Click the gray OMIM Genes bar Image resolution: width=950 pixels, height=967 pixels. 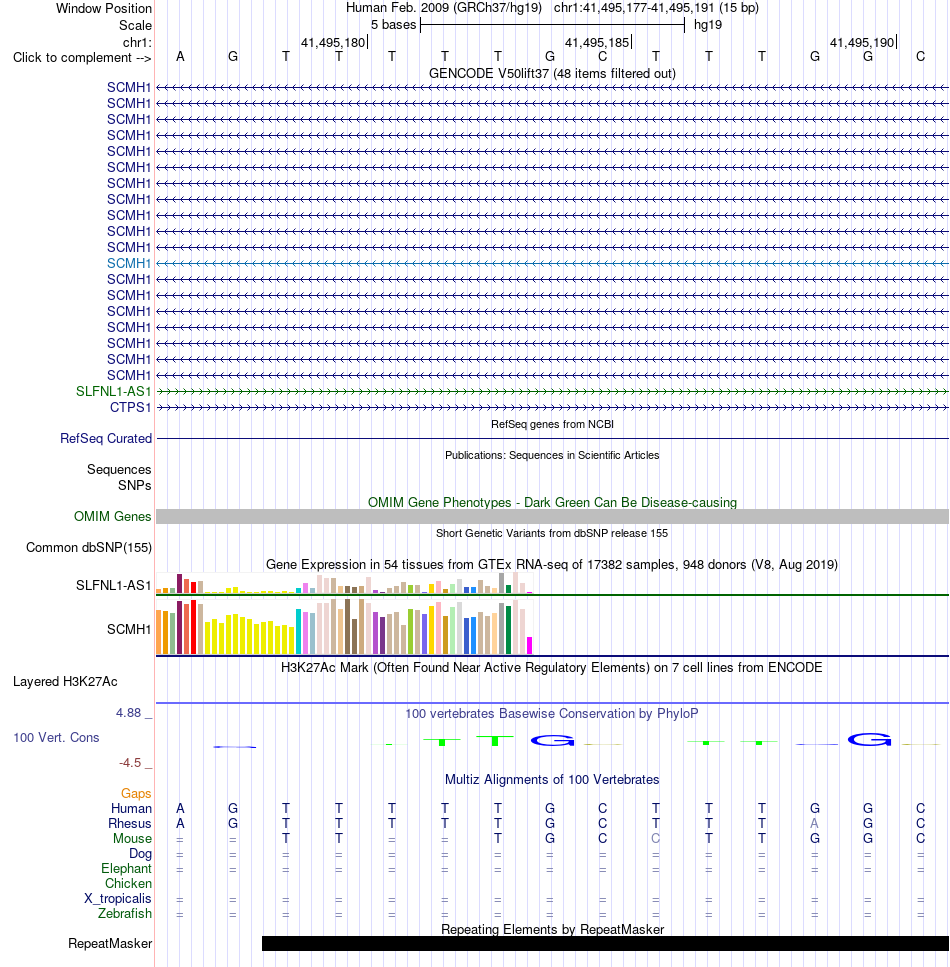coord(552,517)
